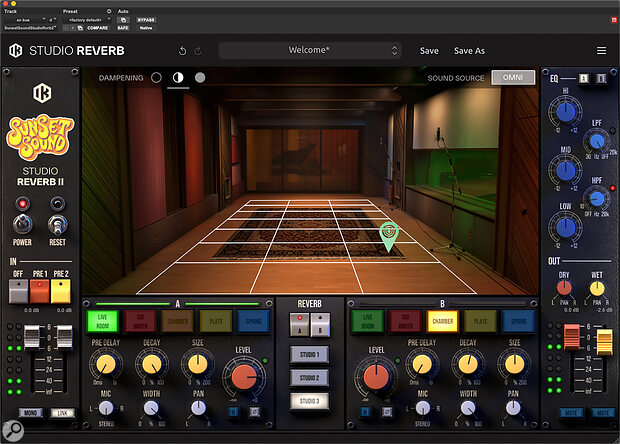Select SPRING in reverb A
This screenshot has width=620, height=444.
pyautogui.click(x=253, y=321)
